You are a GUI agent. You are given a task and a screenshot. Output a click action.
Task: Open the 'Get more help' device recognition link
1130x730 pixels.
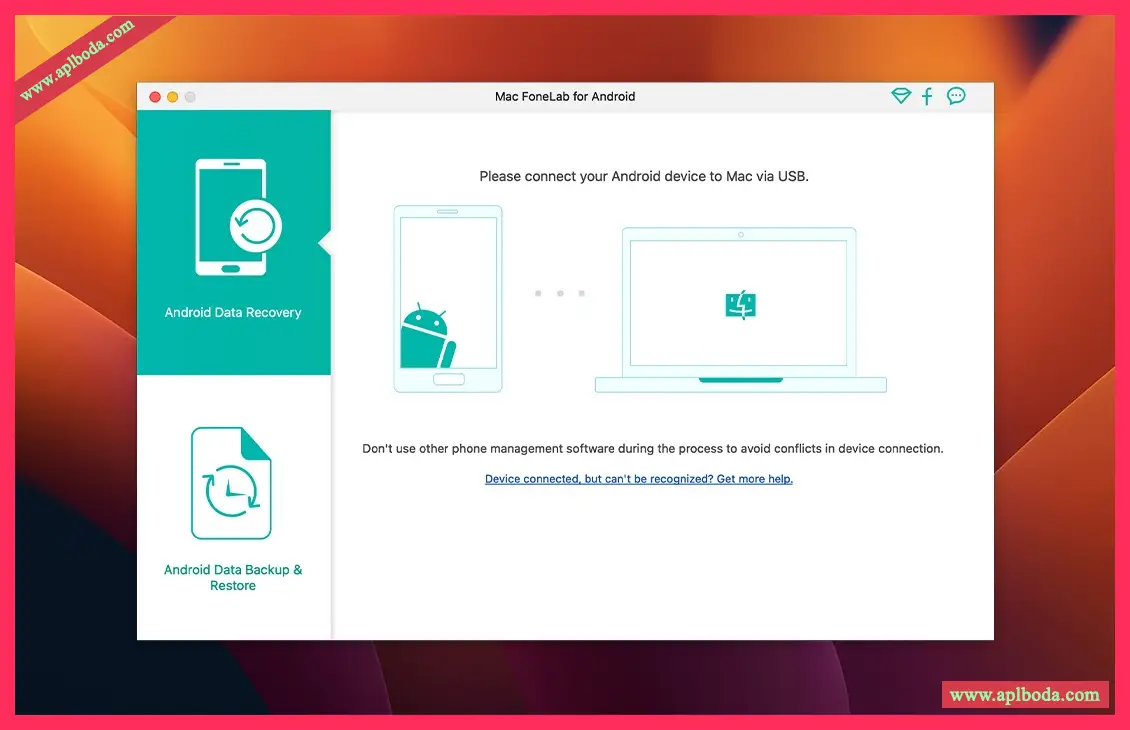coord(639,479)
